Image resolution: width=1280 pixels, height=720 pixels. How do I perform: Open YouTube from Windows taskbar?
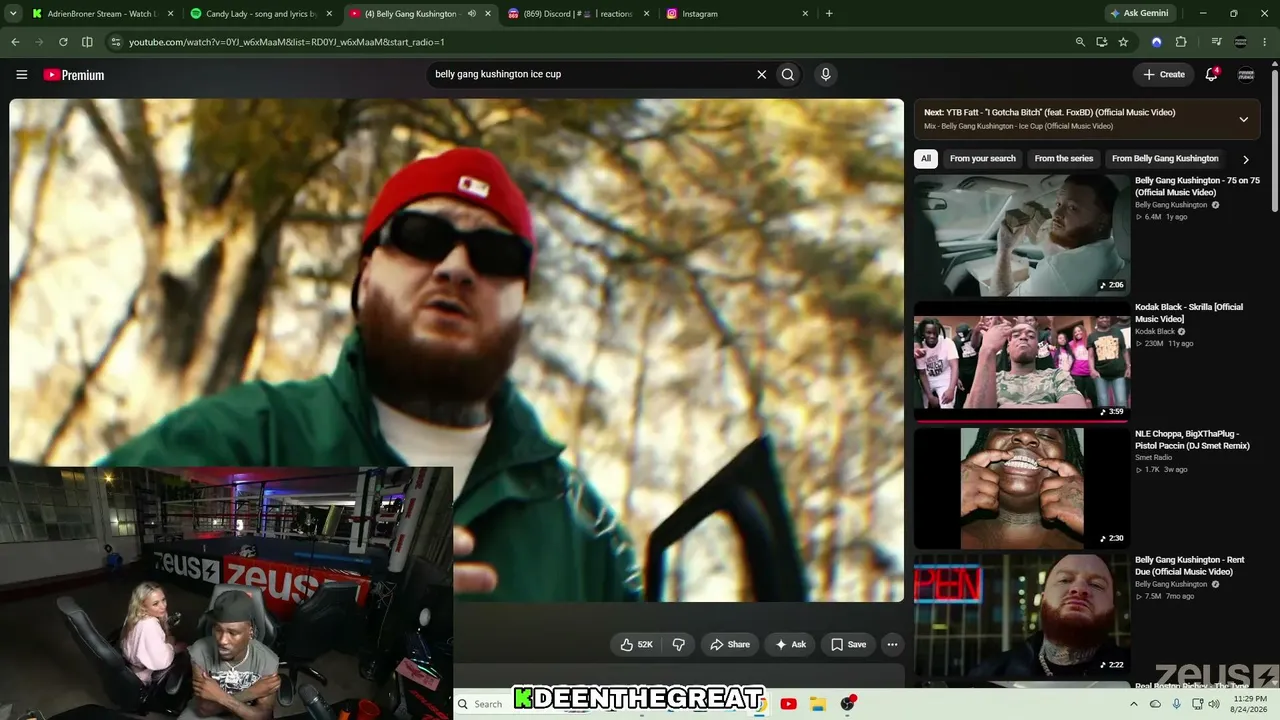coord(788,704)
